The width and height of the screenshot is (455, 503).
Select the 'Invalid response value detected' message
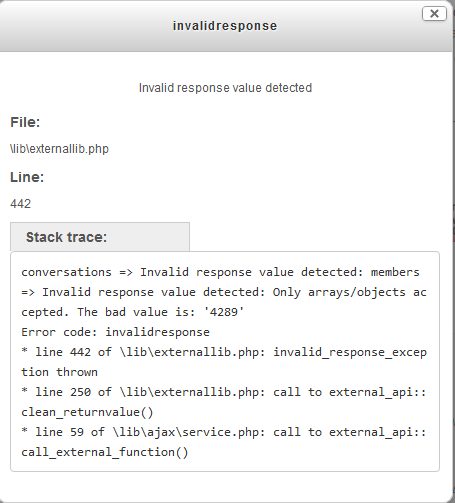[225, 88]
